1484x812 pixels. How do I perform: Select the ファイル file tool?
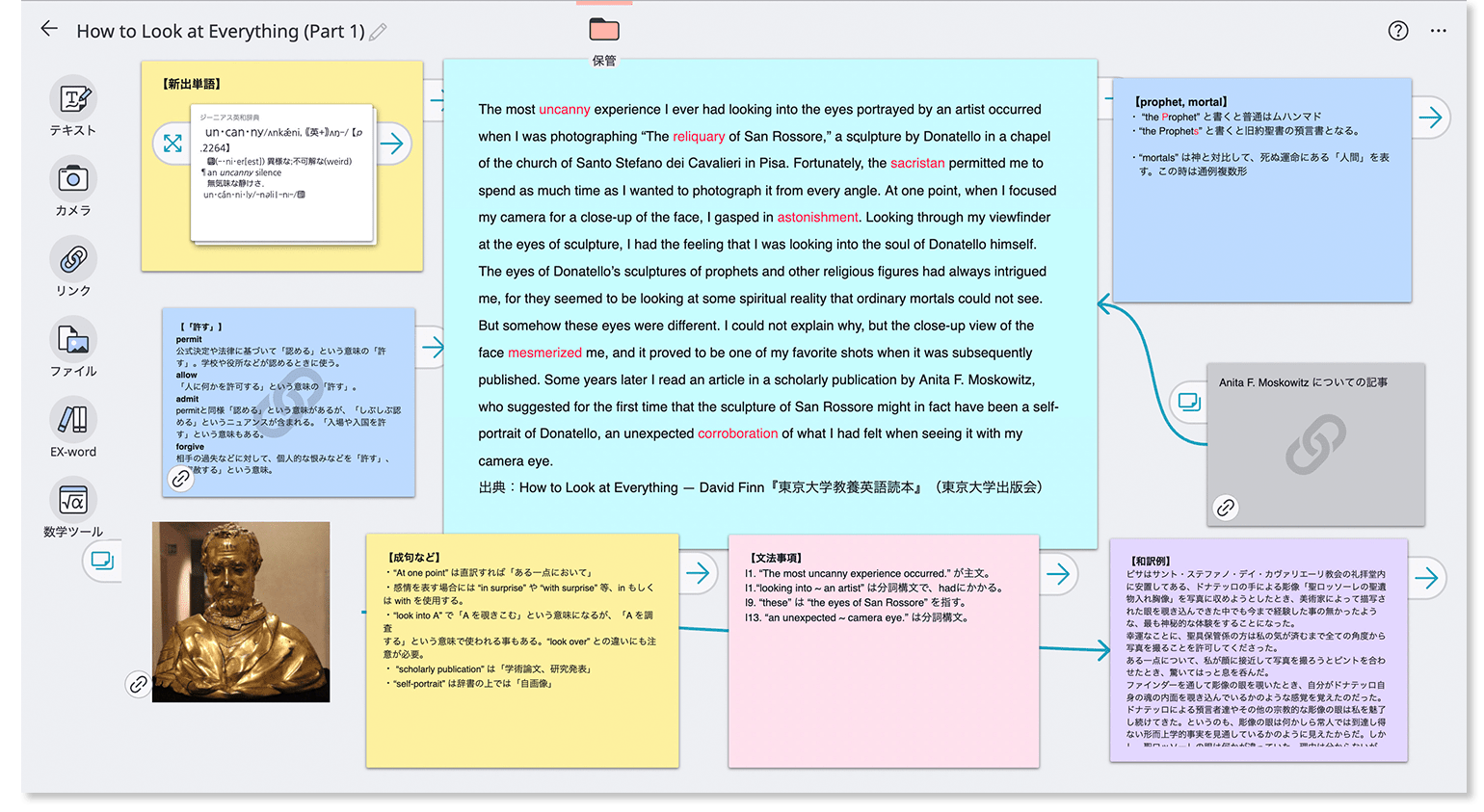pos(73,347)
